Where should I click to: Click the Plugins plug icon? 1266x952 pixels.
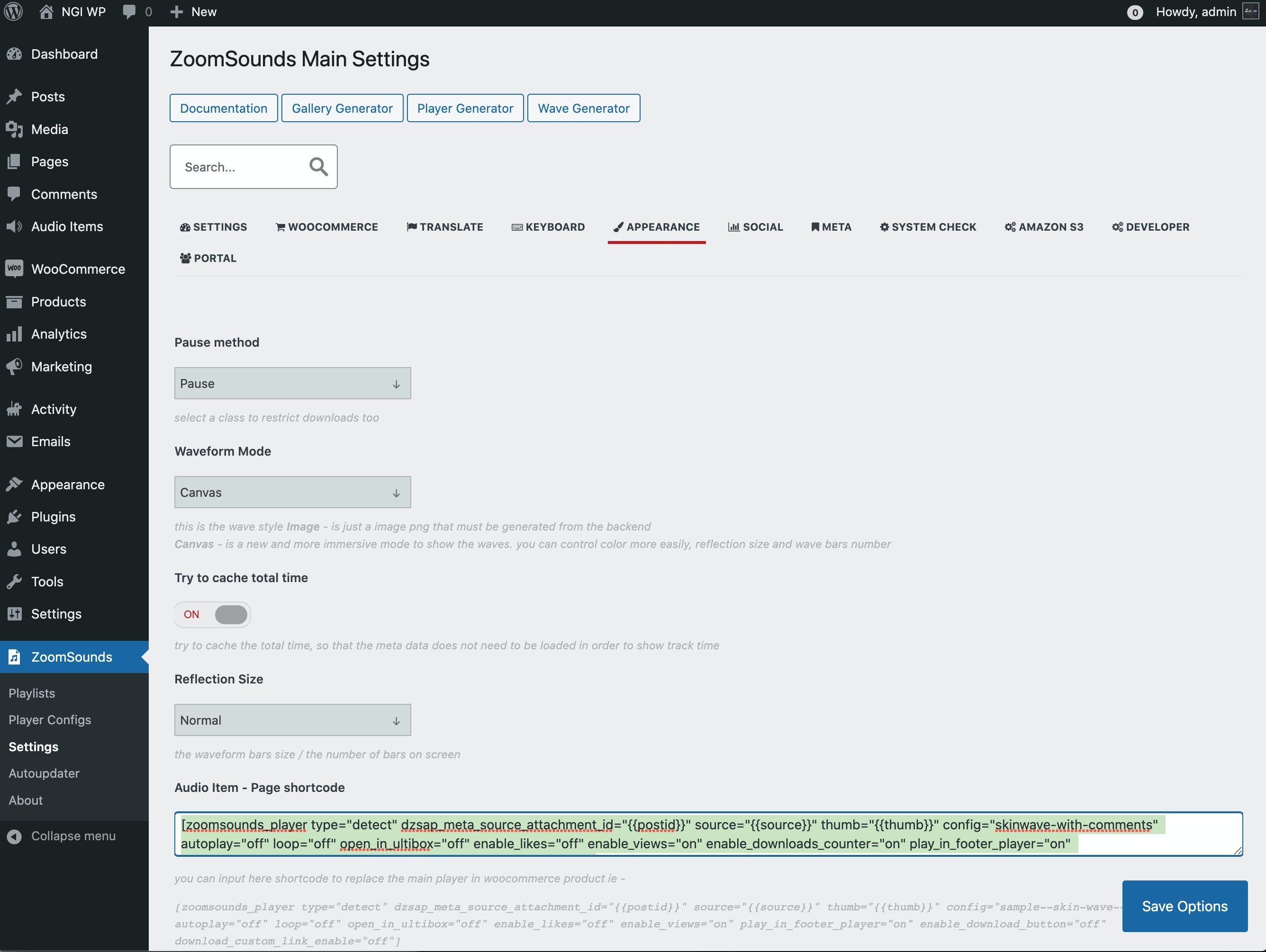click(x=14, y=517)
